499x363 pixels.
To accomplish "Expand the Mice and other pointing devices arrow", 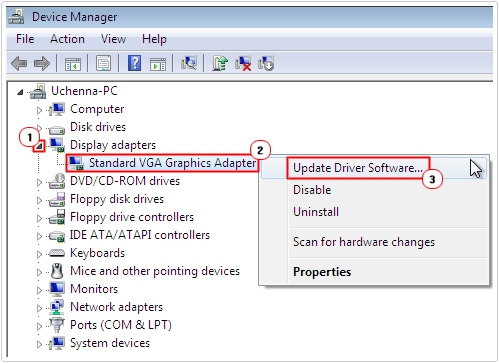I will tap(39, 272).
